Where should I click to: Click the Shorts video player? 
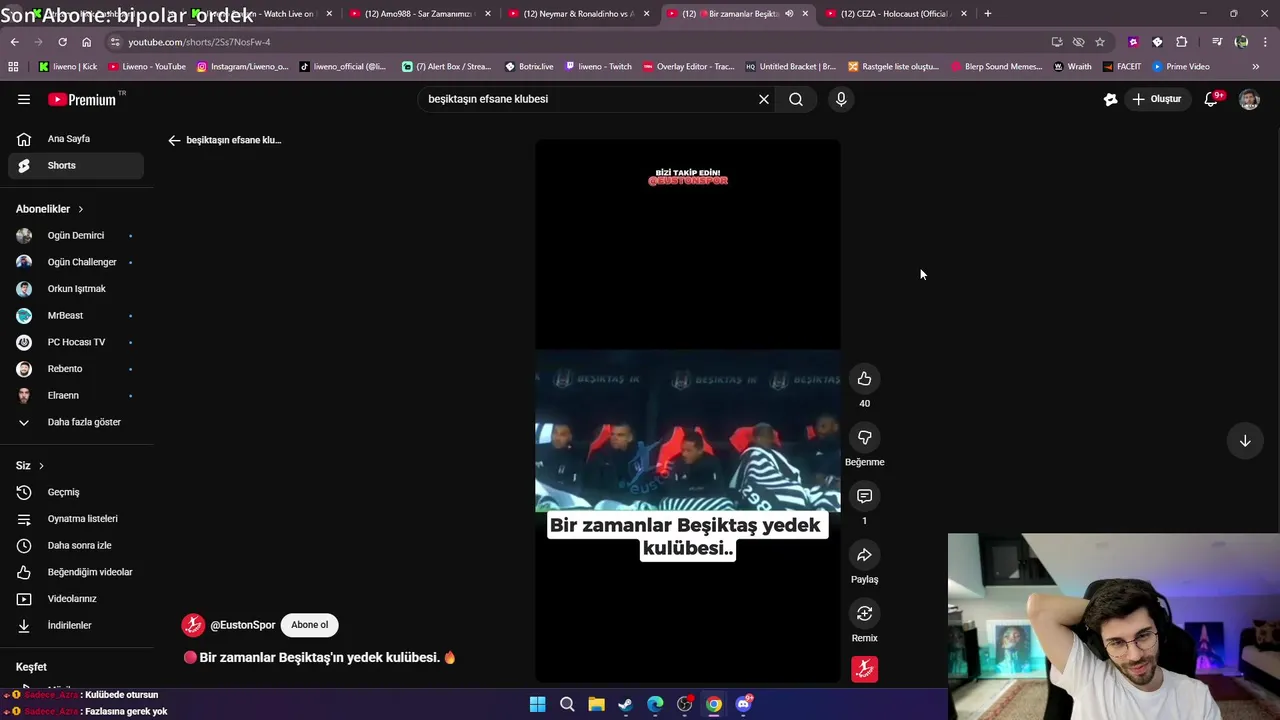[x=688, y=411]
